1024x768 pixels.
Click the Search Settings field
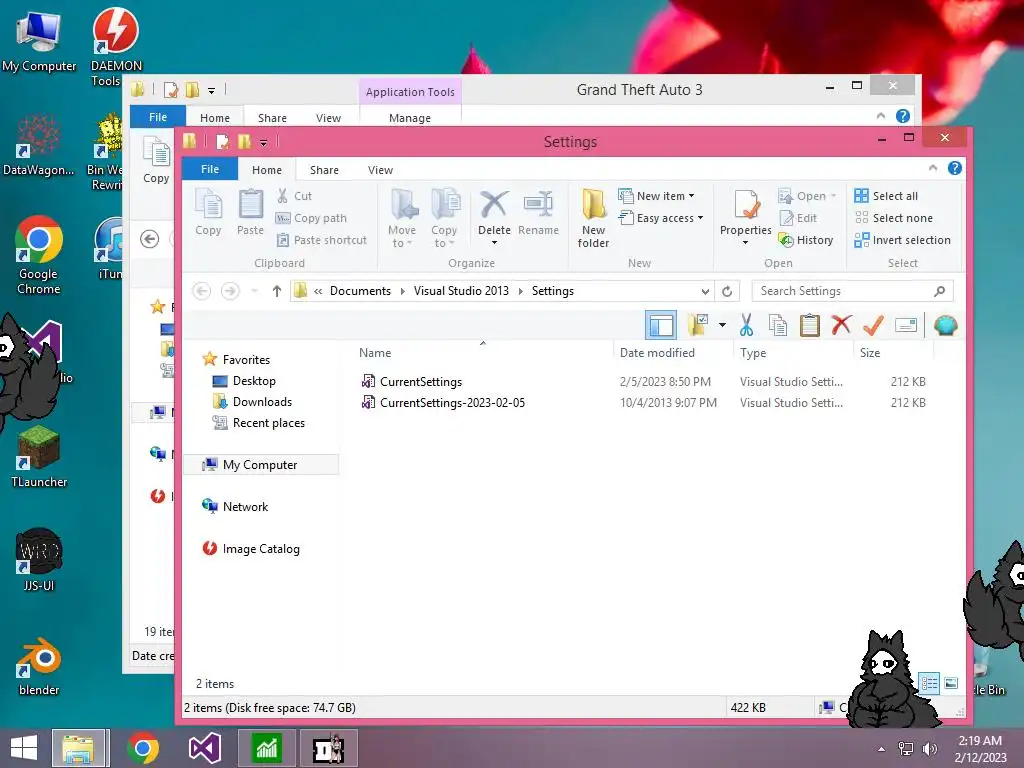click(x=852, y=291)
